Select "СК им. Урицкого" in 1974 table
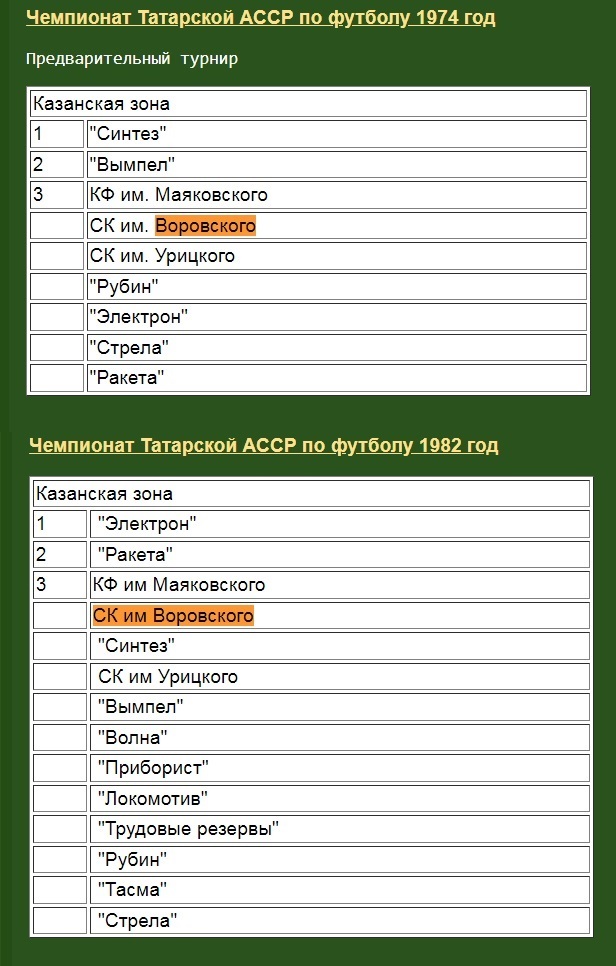 [162, 256]
